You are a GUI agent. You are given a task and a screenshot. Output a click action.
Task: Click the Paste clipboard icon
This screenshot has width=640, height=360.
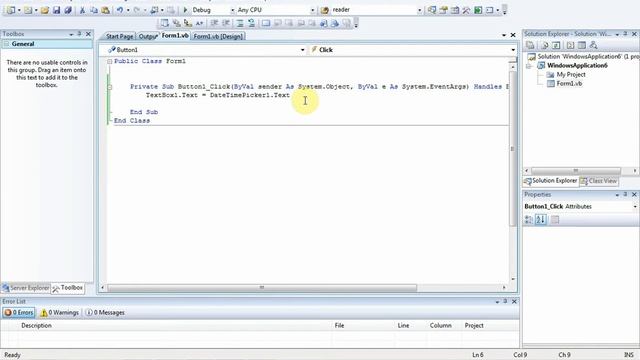point(105,10)
